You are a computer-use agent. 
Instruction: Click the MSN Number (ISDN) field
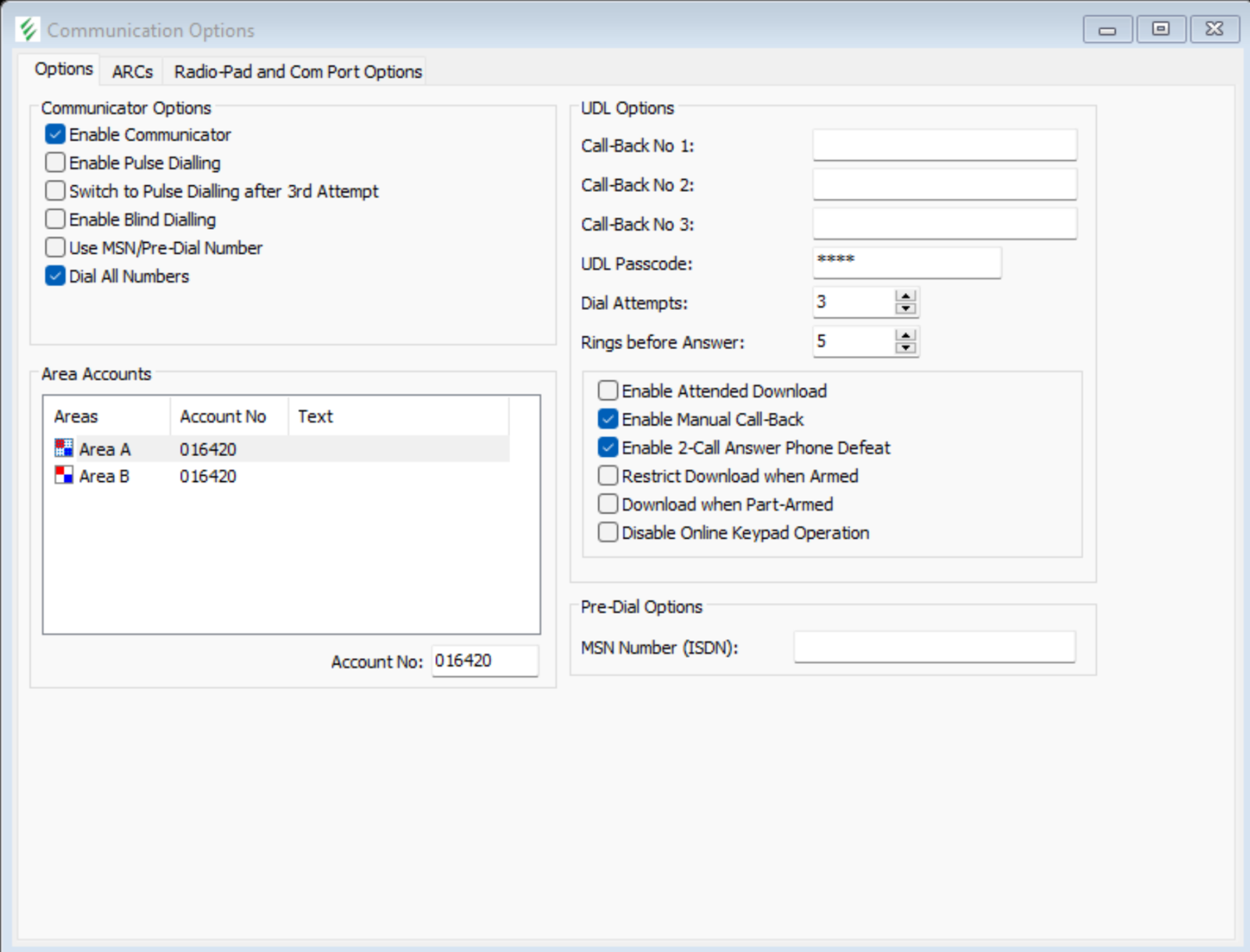(x=934, y=647)
